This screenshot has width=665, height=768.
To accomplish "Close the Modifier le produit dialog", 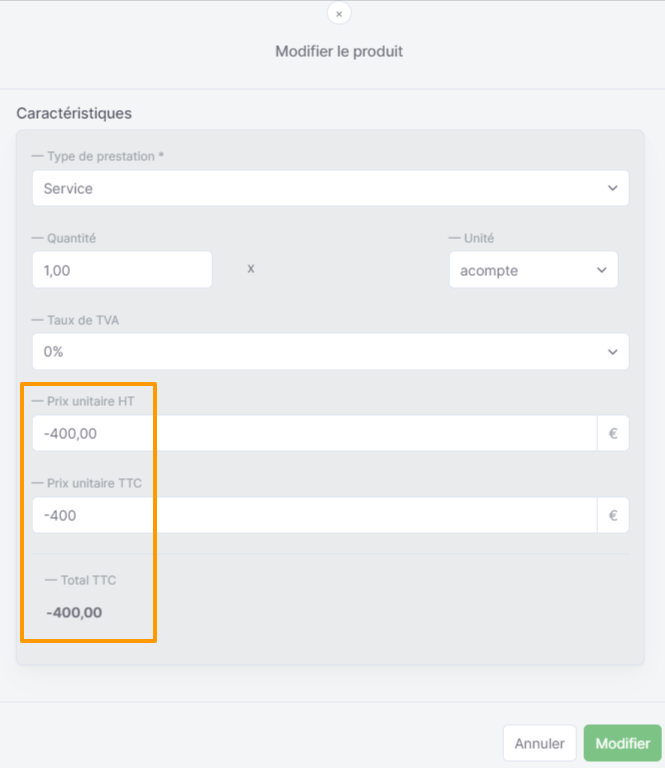I will (339, 14).
